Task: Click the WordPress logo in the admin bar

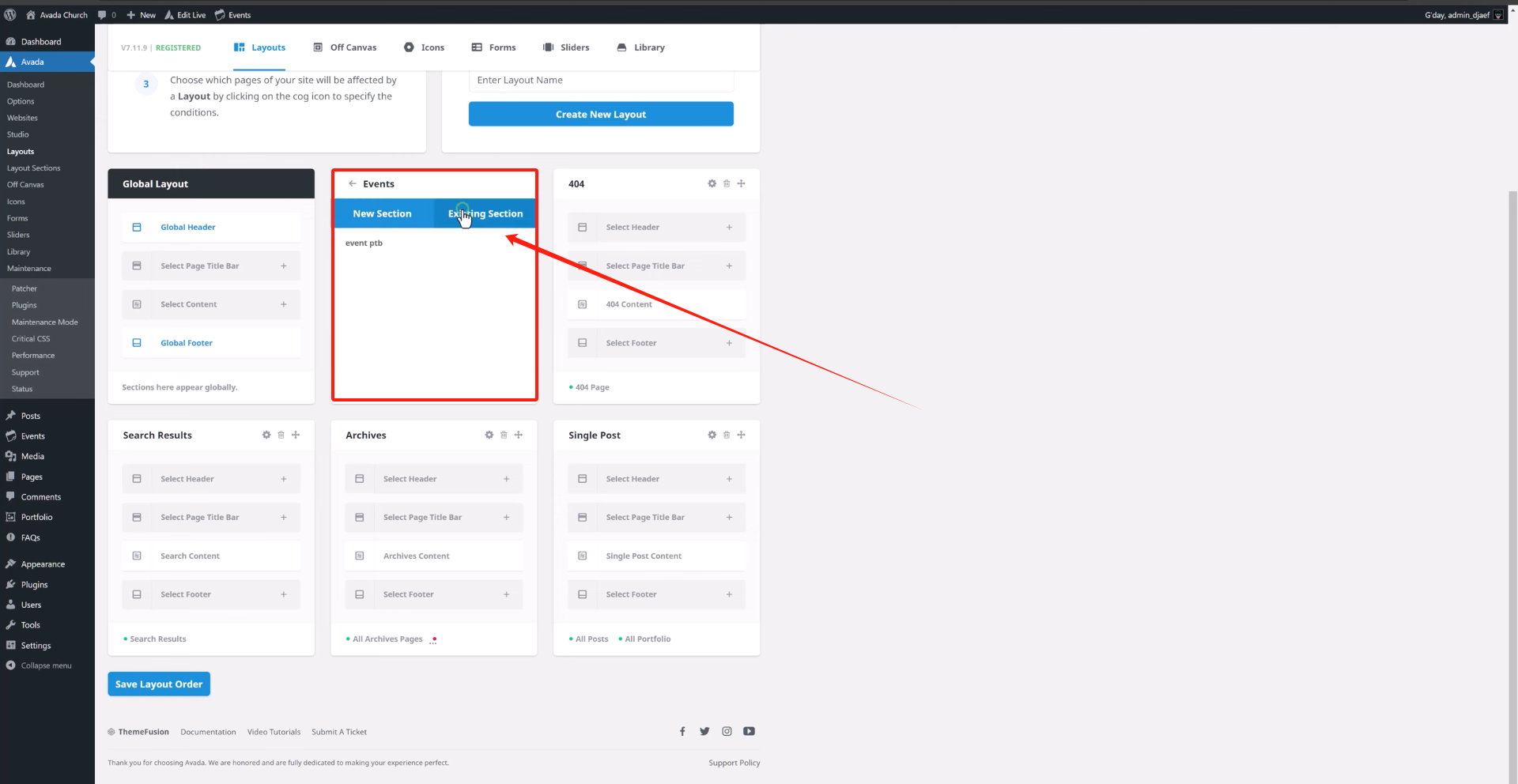Action: click(10, 14)
